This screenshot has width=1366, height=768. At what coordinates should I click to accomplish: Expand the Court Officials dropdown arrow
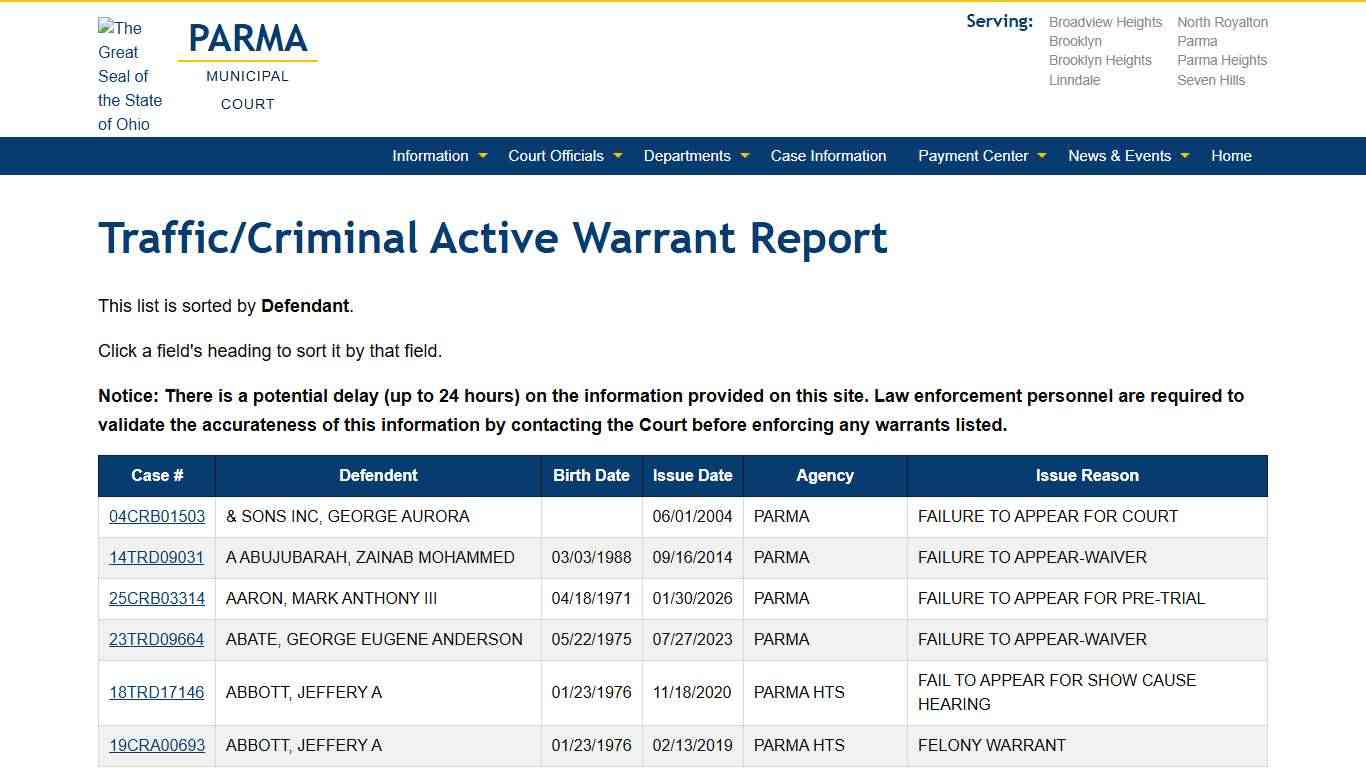coord(618,156)
